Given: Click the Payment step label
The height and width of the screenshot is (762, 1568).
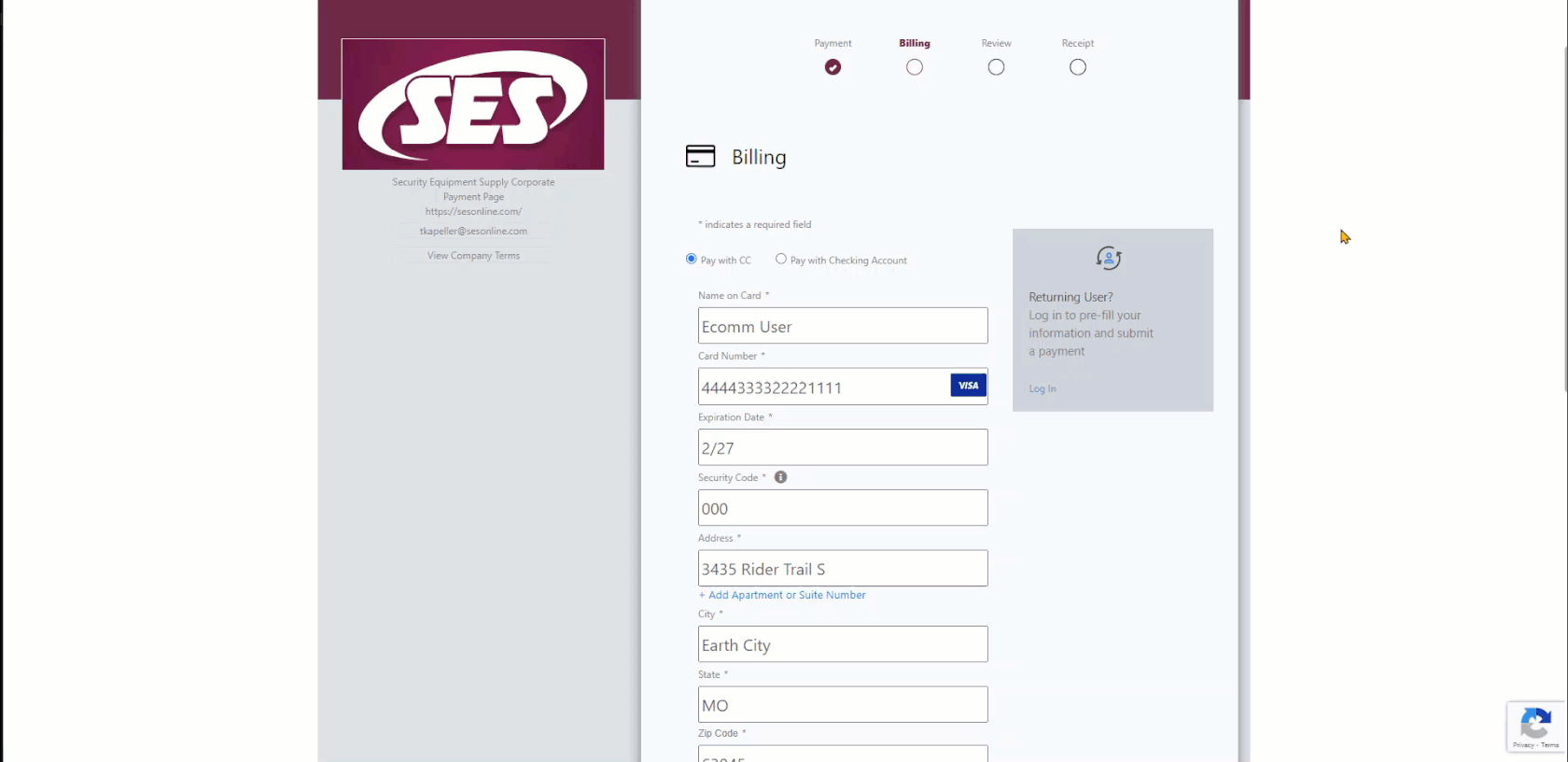Looking at the screenshot, I should [833, 43].
